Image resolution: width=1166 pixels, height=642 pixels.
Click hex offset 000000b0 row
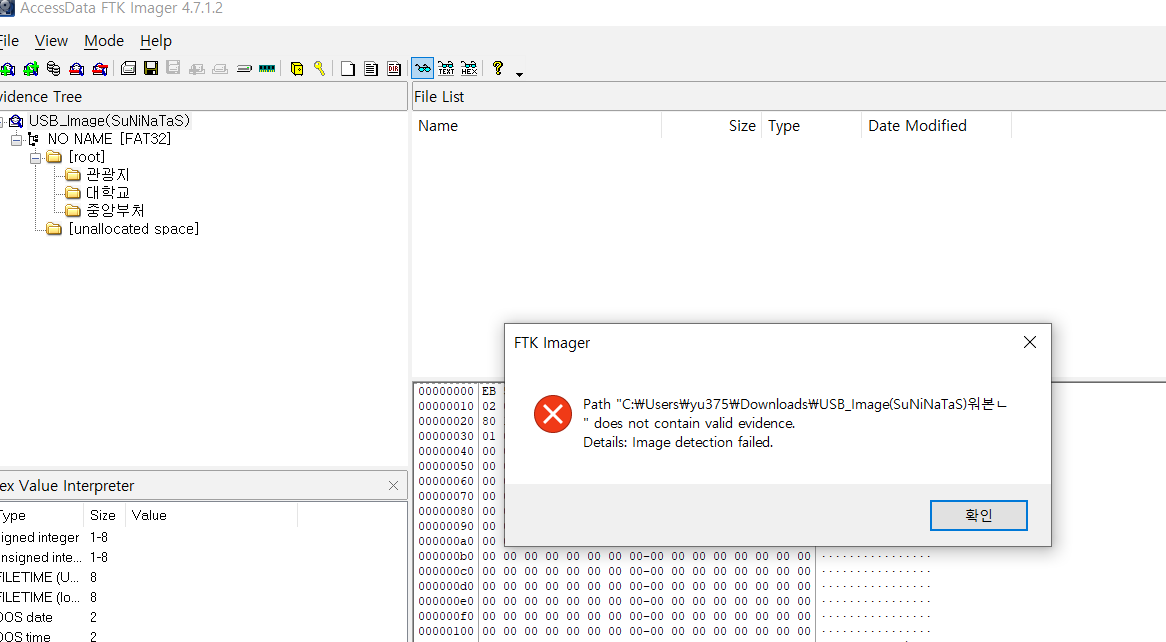click(x=445, y=556)
